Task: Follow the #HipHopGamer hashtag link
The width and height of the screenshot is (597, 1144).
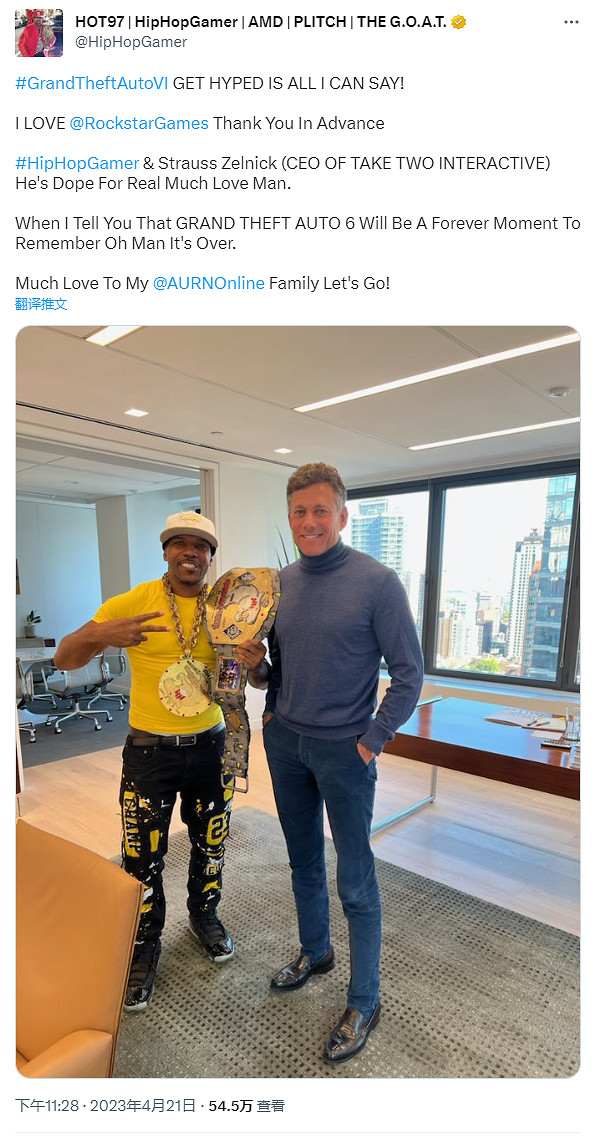Action: 77,163
